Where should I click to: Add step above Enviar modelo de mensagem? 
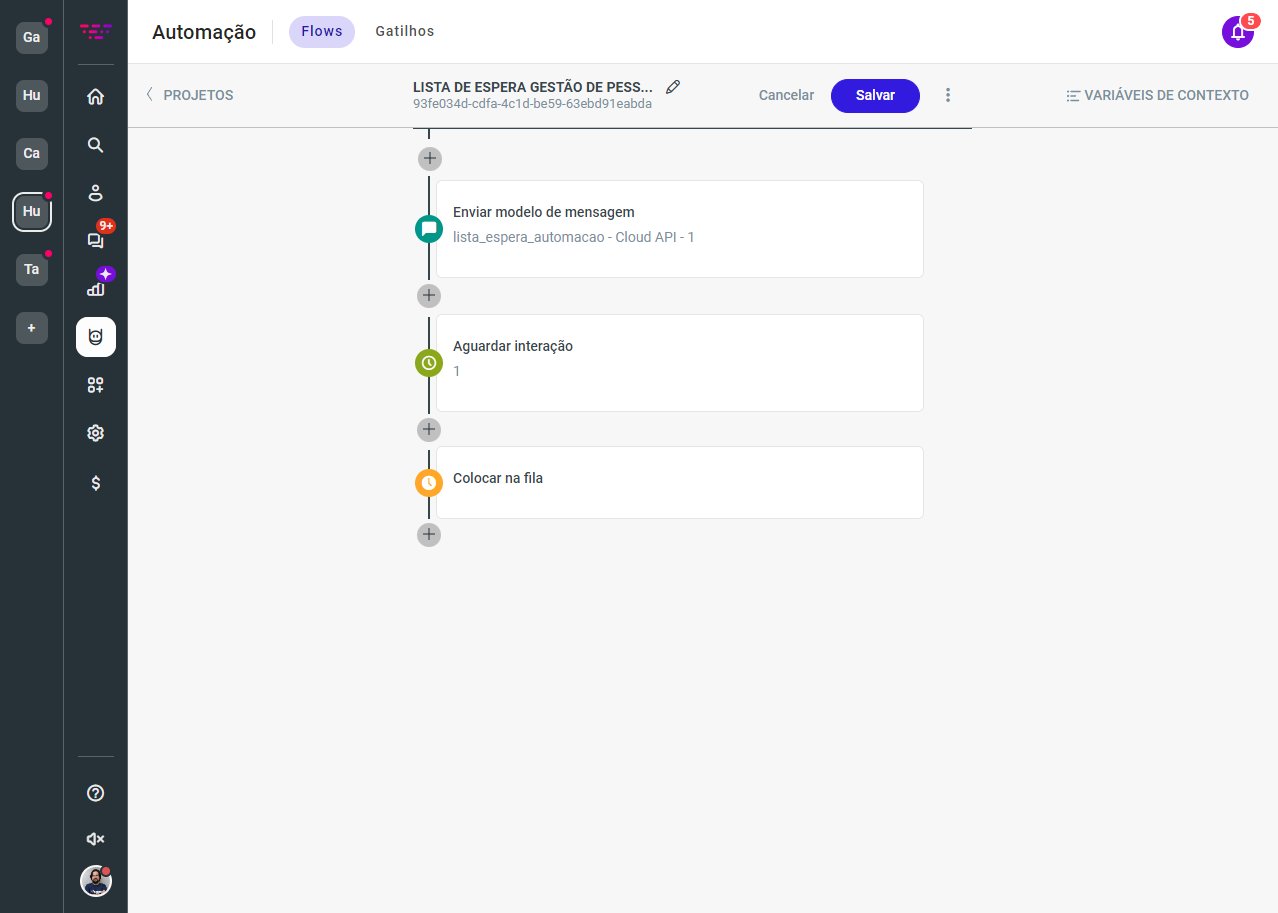429,158
